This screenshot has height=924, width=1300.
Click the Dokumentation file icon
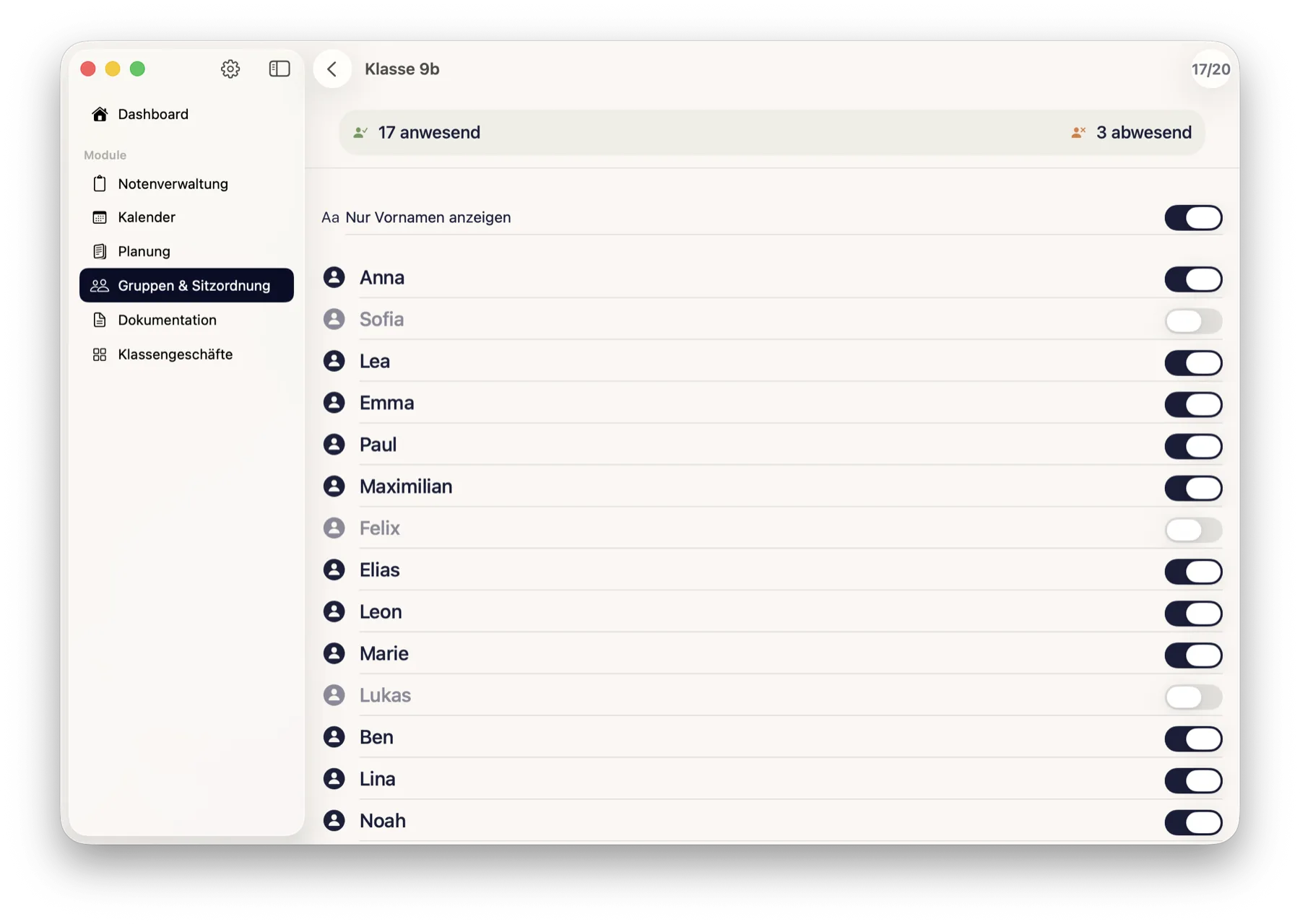(100, 320)
